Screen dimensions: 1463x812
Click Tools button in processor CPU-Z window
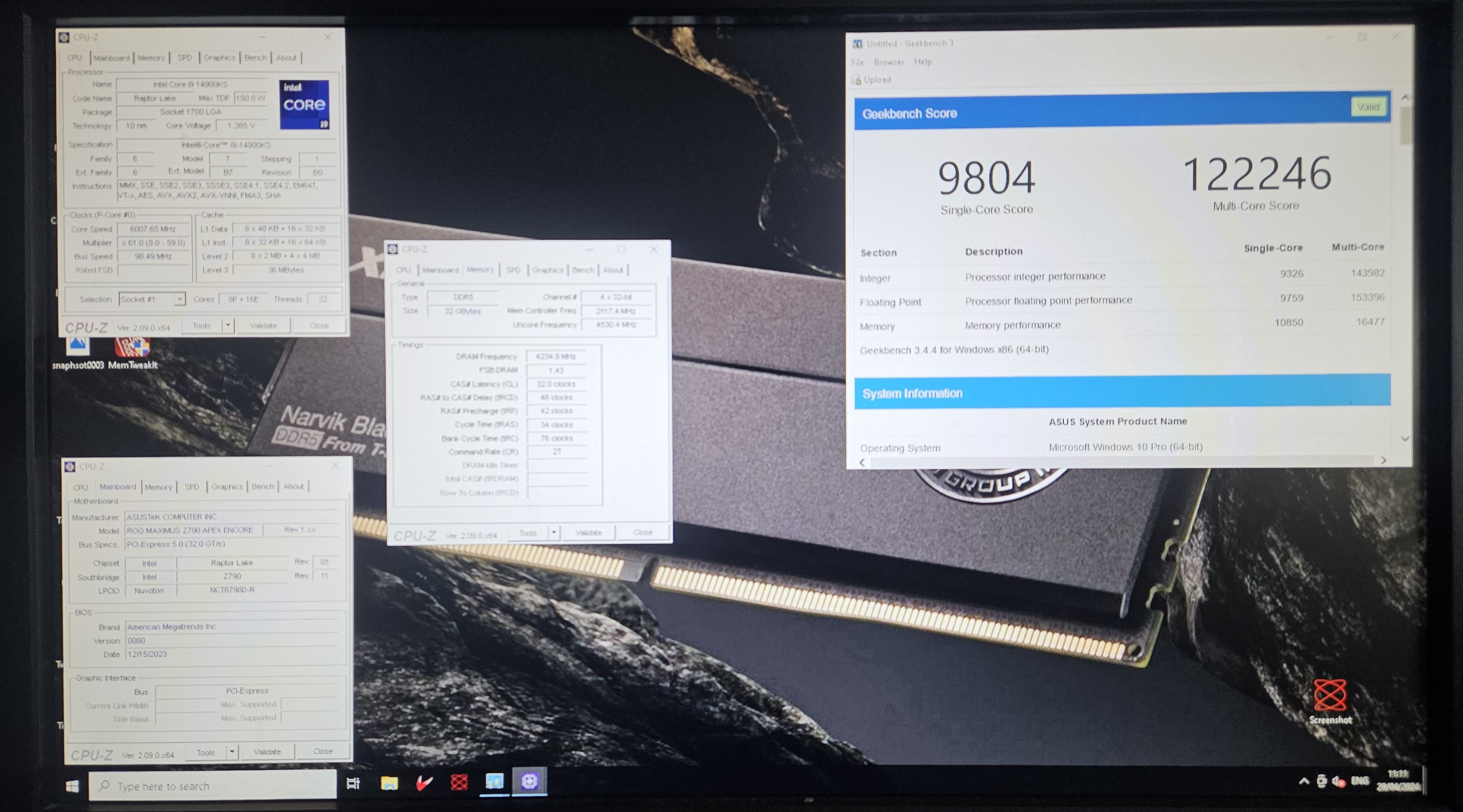point(202,326)
